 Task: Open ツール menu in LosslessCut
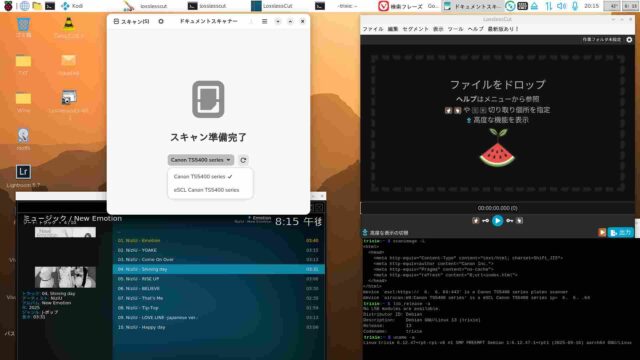click(x=455, y=29)
